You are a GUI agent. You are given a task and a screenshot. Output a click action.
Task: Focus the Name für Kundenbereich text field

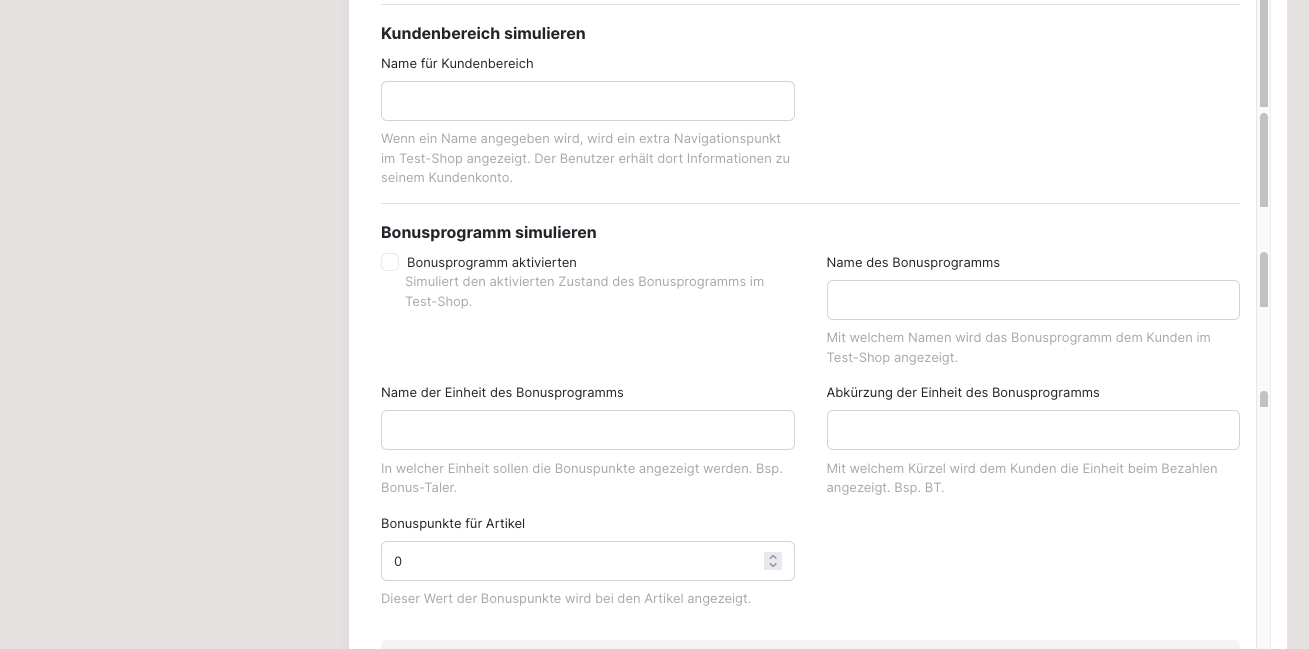point(587,101)
